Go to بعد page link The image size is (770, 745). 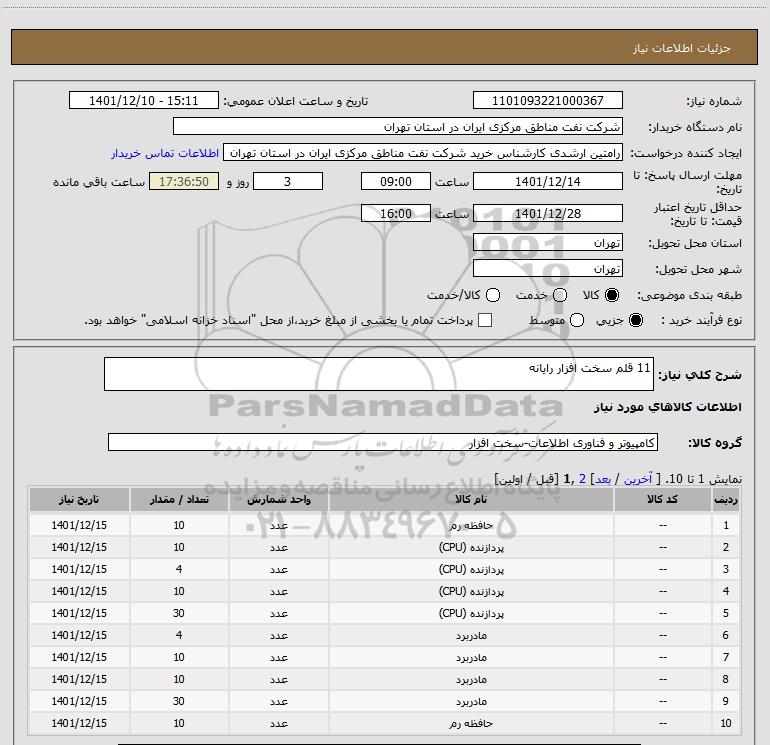pos(603,479)
